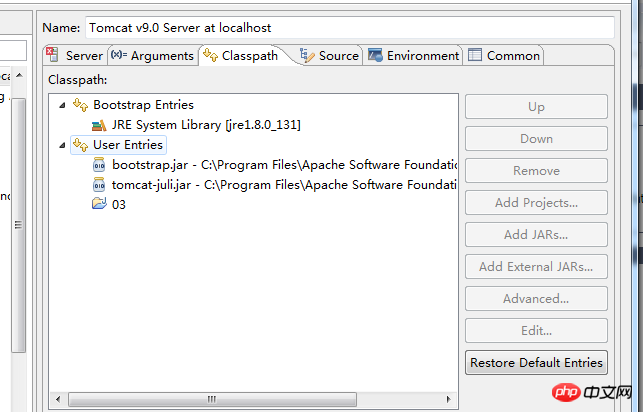
Task: Click the Source tab pencil icon
Action: 307,55
